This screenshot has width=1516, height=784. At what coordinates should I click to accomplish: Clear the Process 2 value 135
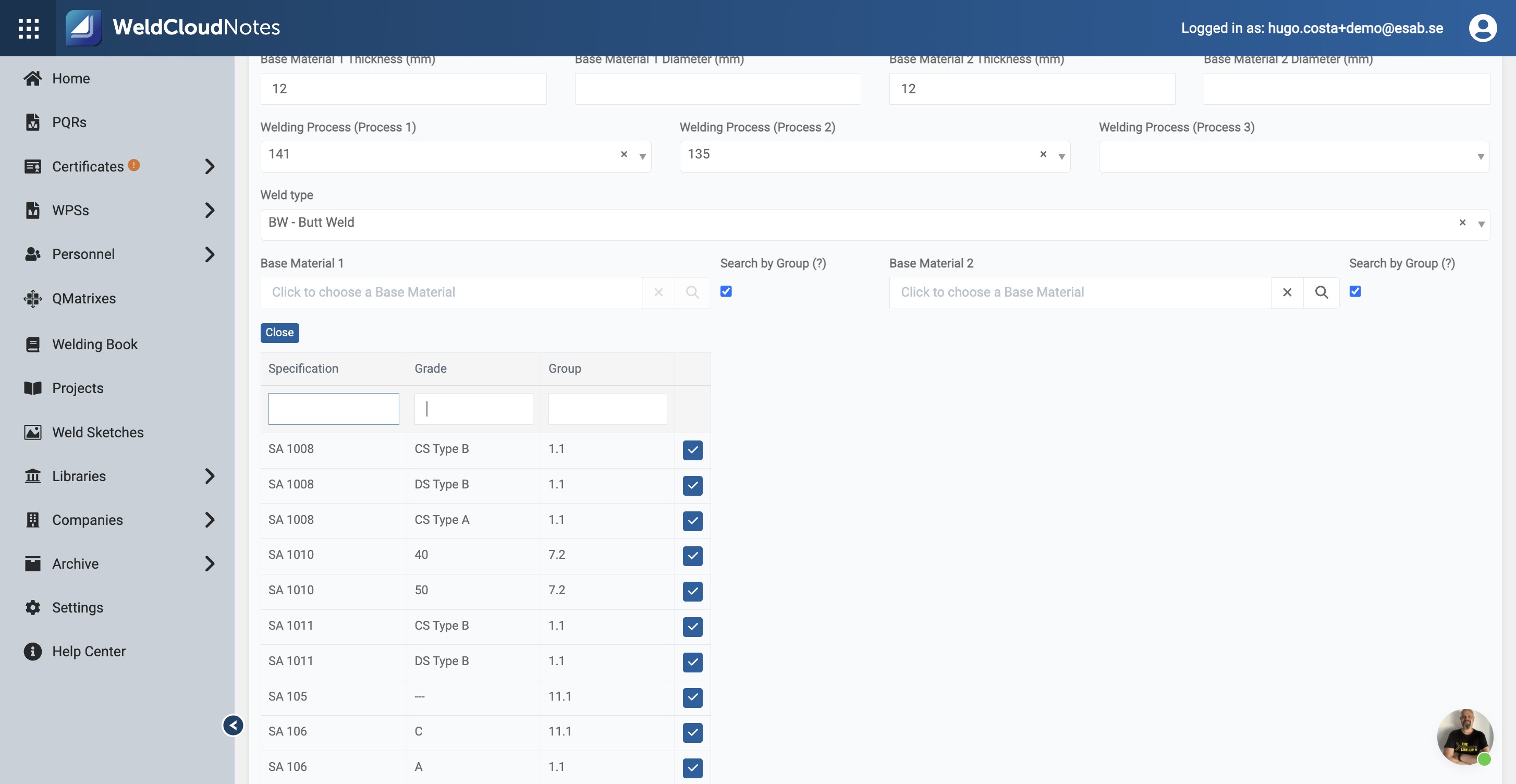coord(1043,154)
